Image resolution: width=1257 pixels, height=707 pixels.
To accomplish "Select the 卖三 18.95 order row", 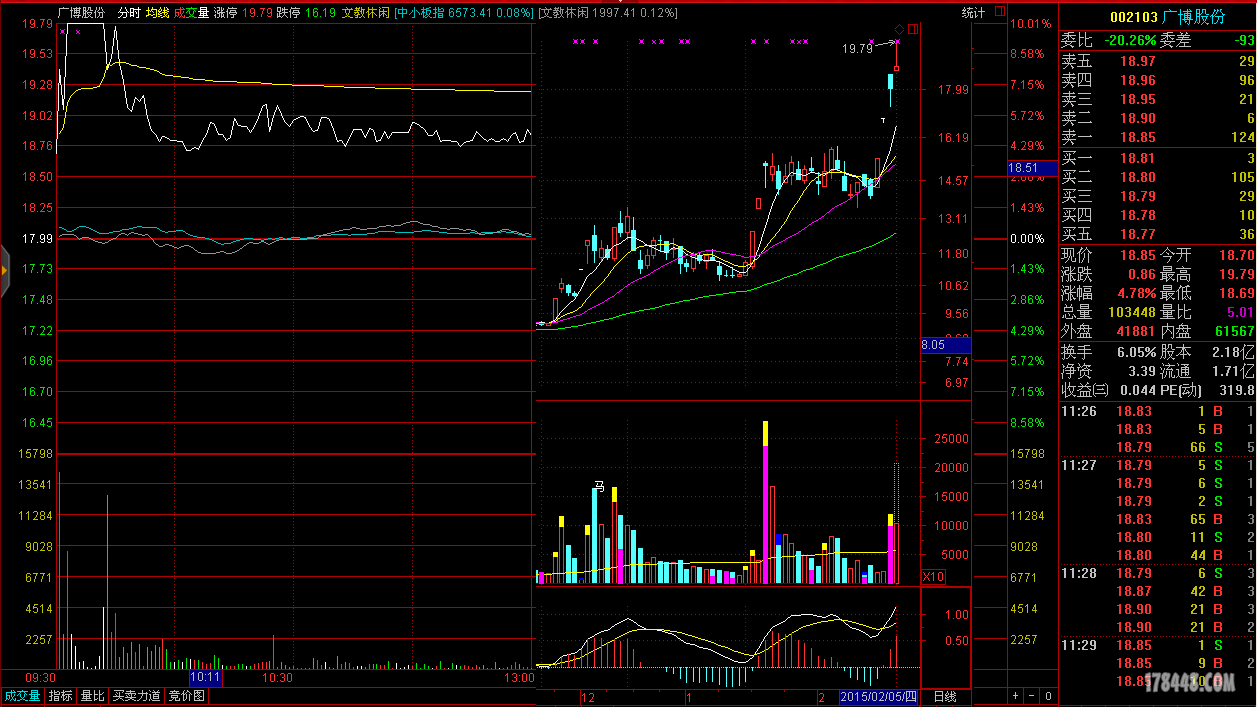I will click(x=1158, y=100).
